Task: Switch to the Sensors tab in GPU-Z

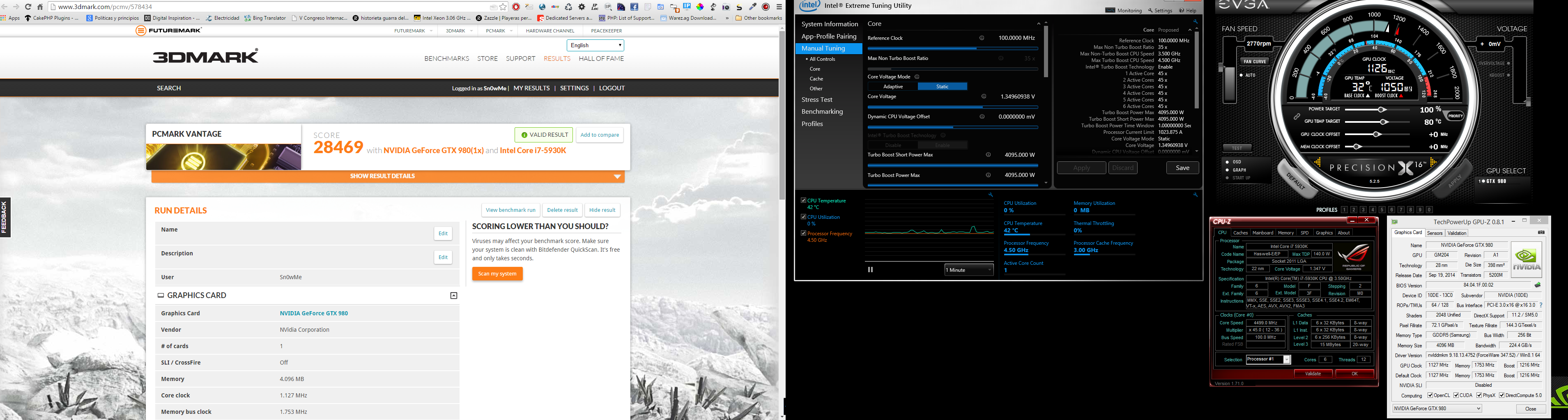Action: 1435,233
